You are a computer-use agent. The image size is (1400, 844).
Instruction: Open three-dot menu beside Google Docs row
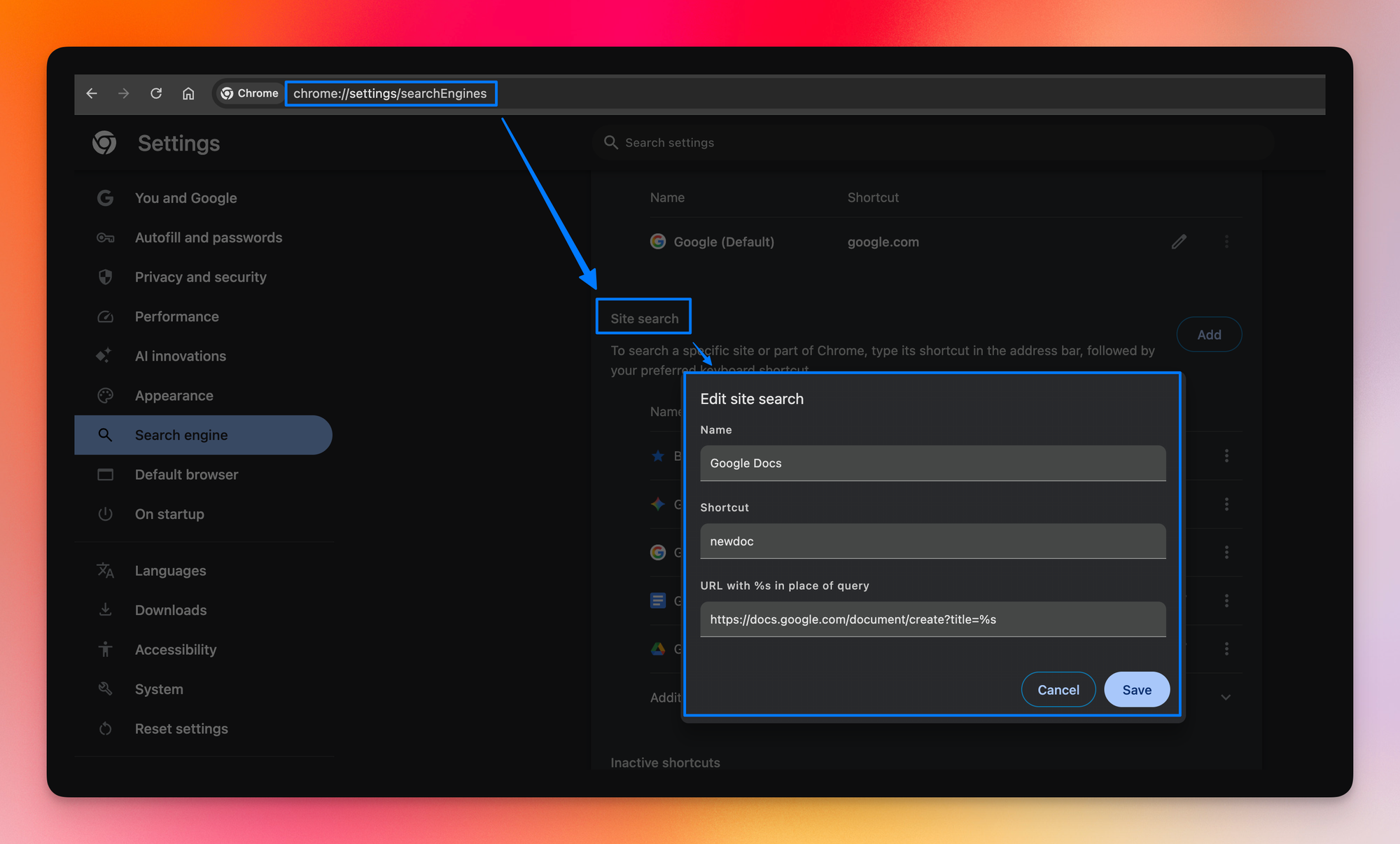[x=1226, y=601]
